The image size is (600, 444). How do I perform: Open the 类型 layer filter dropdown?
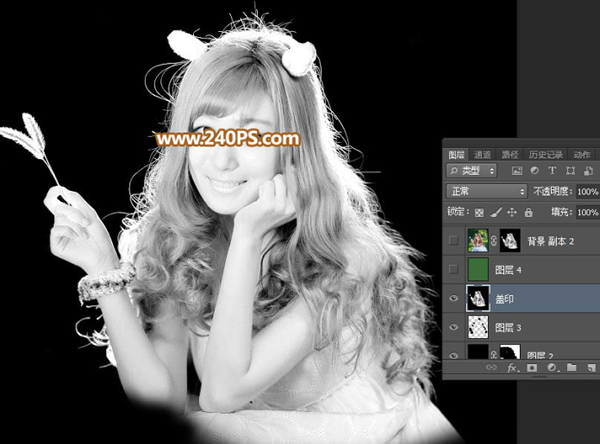pos(471,171)
